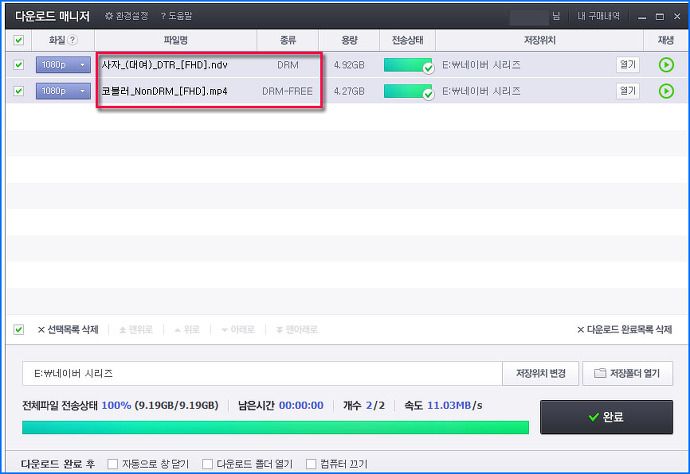Screen dimensions: 690x474
Task: Click the 4.92GB size cell
Action: coord(349,65)
